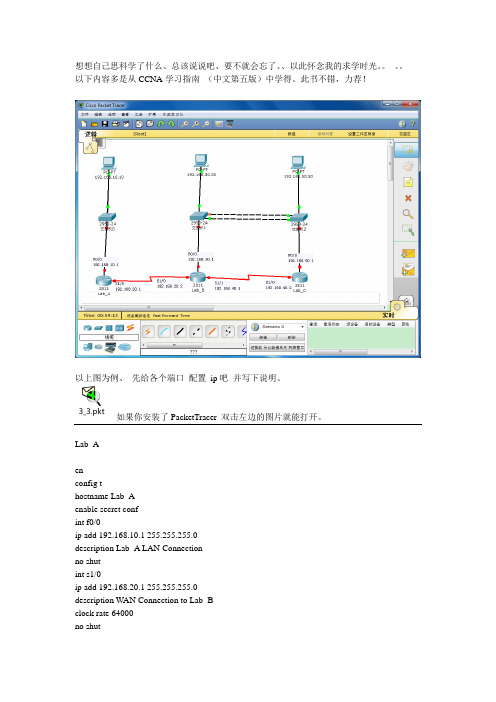Pick the dashed copper cross-over cable
Image resolution: width=496 pixels, height=702 pixels.
point(196,331)
